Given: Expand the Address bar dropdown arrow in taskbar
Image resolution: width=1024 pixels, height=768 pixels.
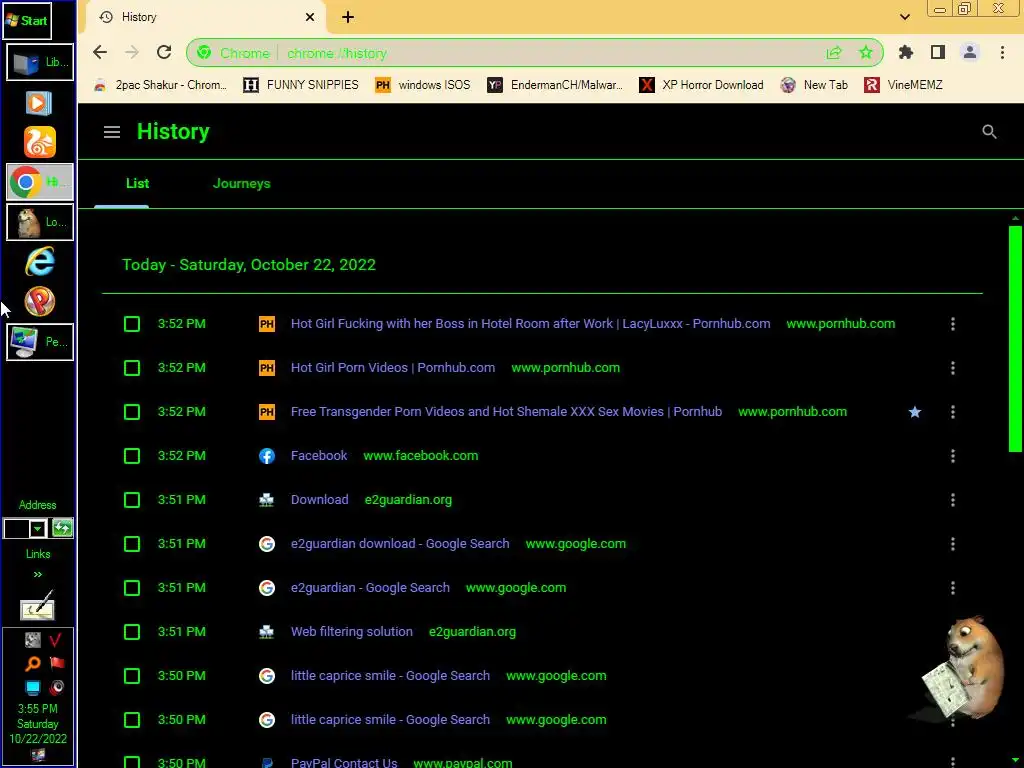Looking at the screenshot, I should [38, 528].
